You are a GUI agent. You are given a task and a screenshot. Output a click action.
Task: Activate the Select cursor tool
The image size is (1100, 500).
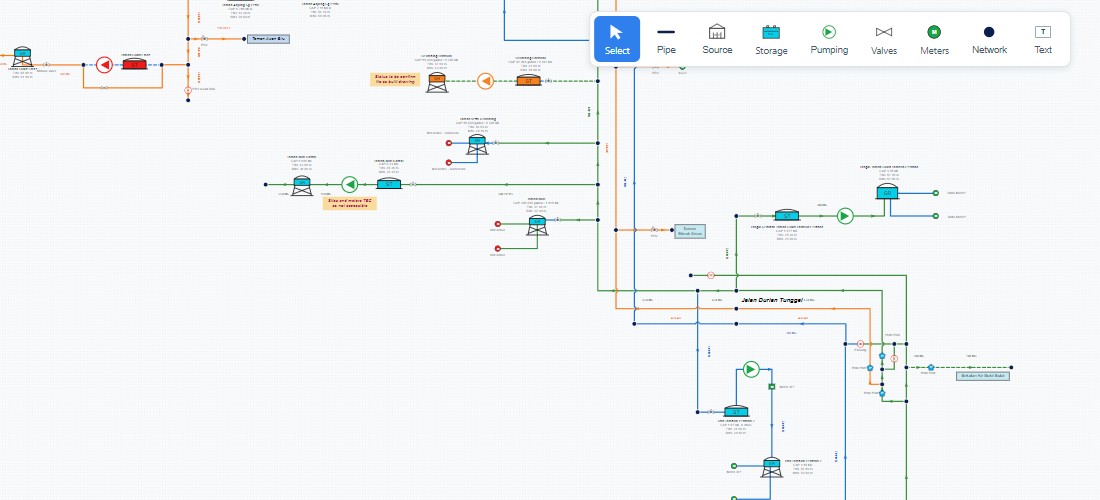coord(617,39)
